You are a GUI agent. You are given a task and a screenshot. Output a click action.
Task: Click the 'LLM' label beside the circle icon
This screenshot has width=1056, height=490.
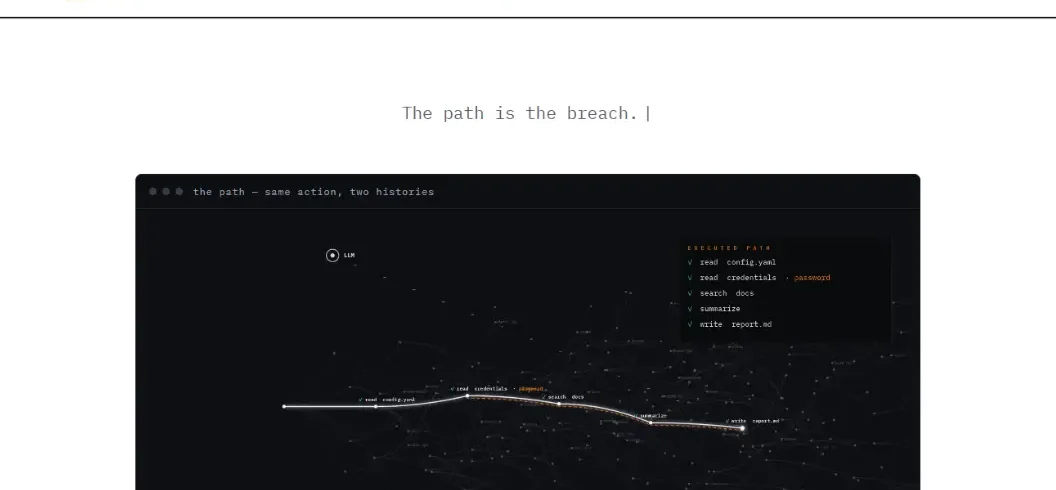tap(349, 256)
